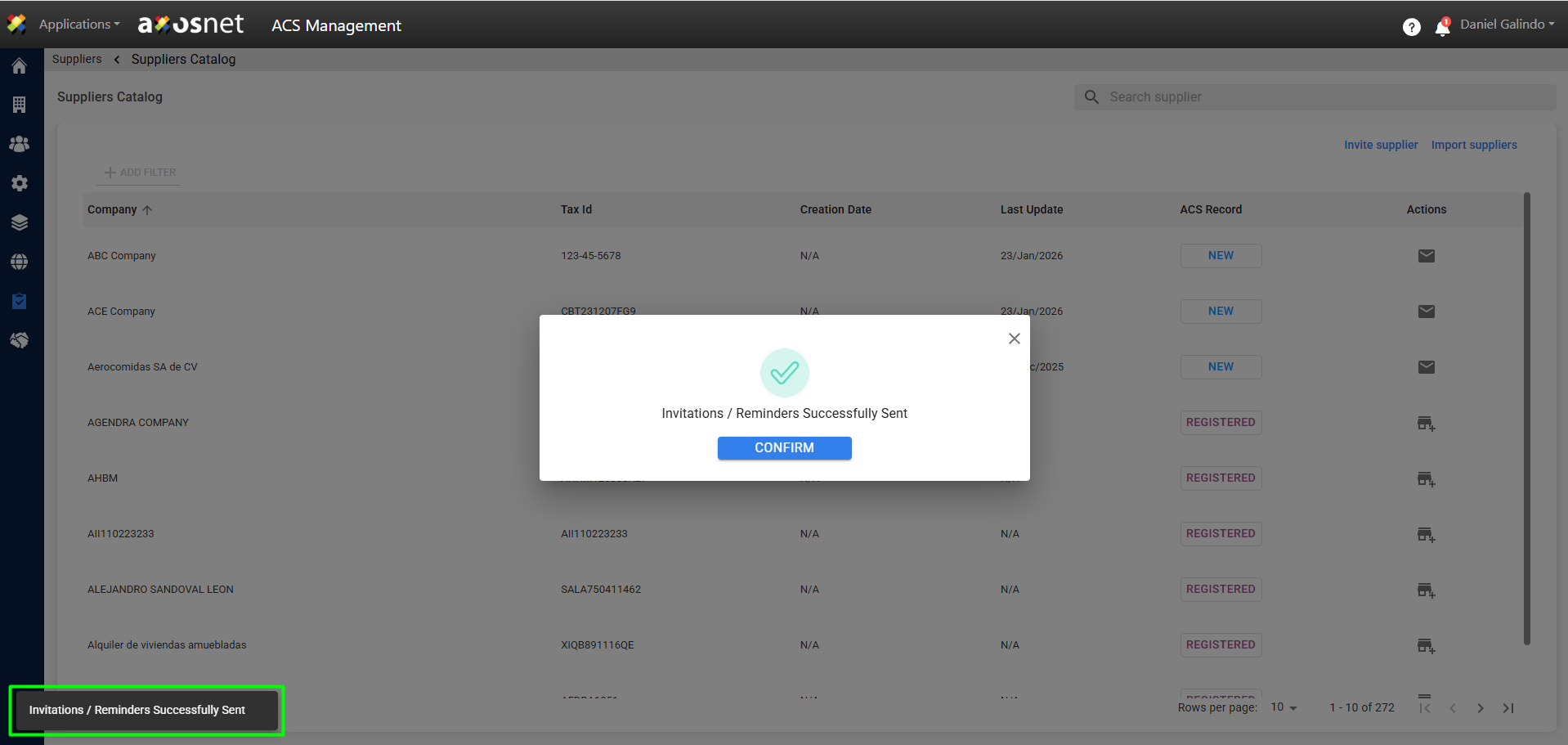This screenshot has height=745, width=1568.
Task: Open the building/companies sidebar icon
Action: [x=20, y=105]
